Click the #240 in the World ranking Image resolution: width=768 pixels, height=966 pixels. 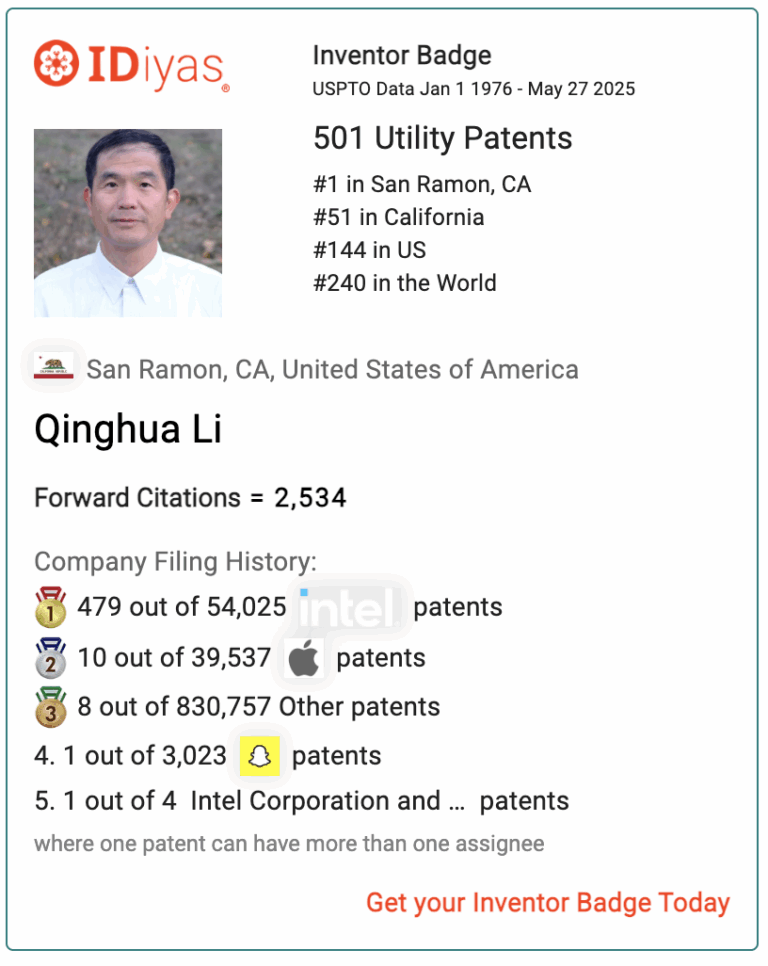(x=405, y=283)
